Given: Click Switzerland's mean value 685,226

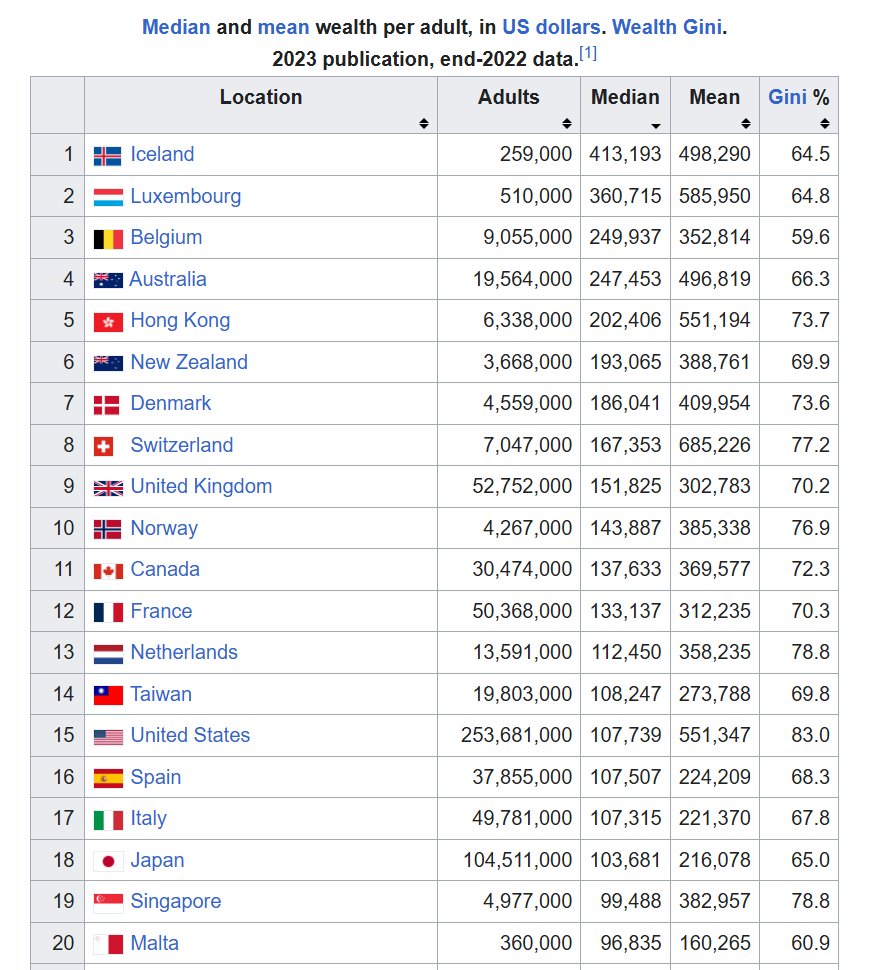Looking at the screenshot, I should click(715, 445).
